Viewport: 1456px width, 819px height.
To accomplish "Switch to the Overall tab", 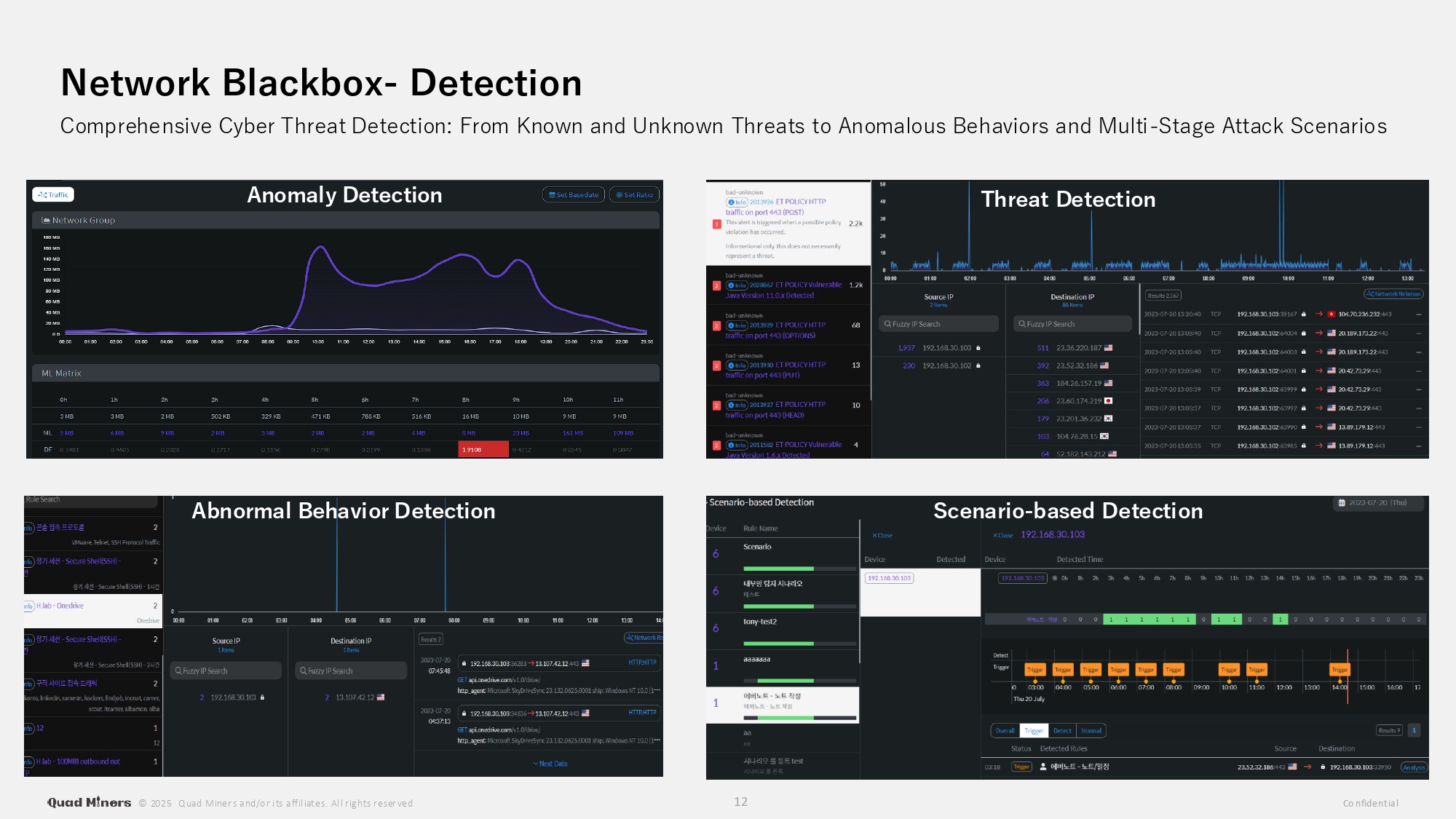I will pyautogui.click(x=1005, y=731).
